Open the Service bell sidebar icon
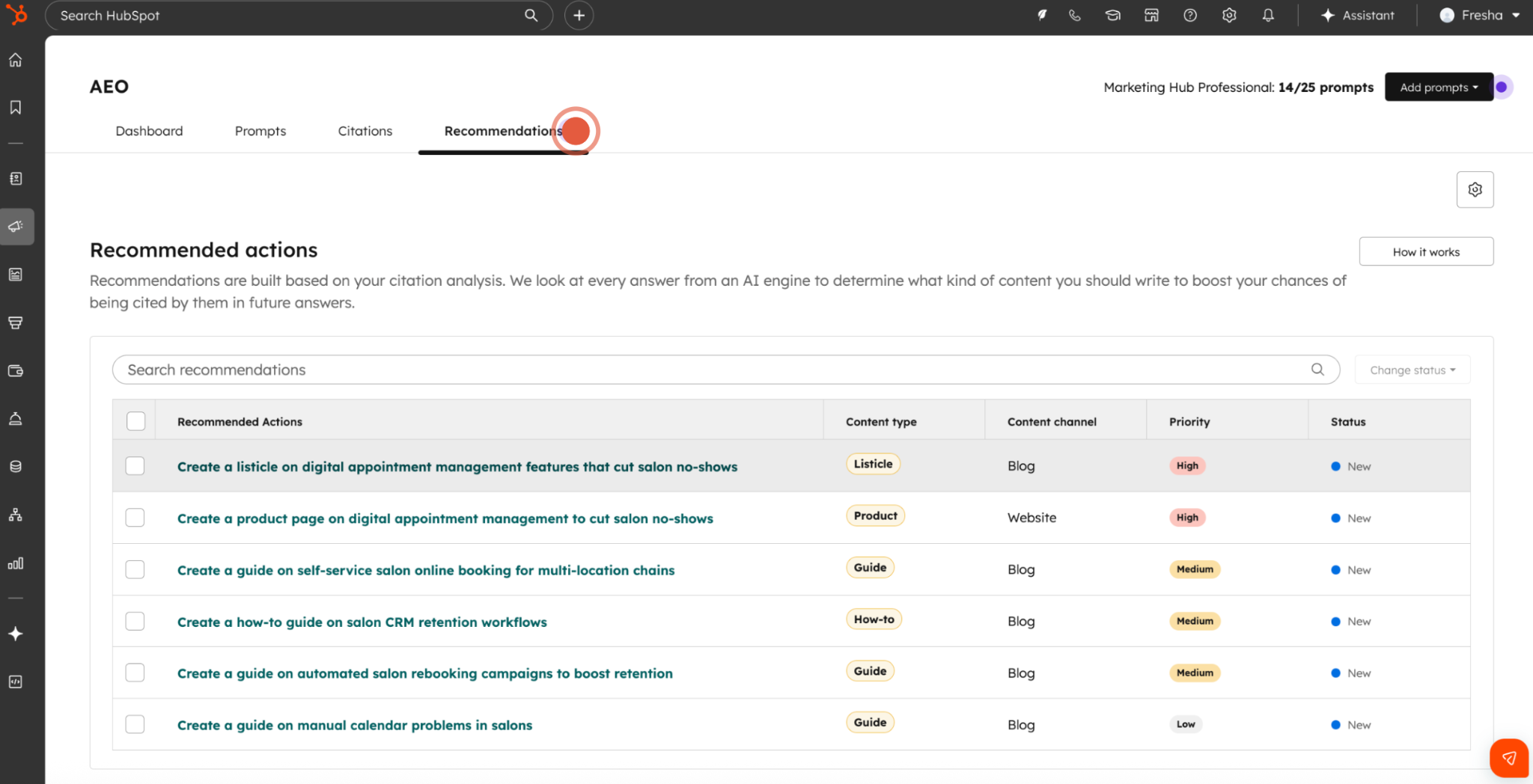 click(16, 418)
